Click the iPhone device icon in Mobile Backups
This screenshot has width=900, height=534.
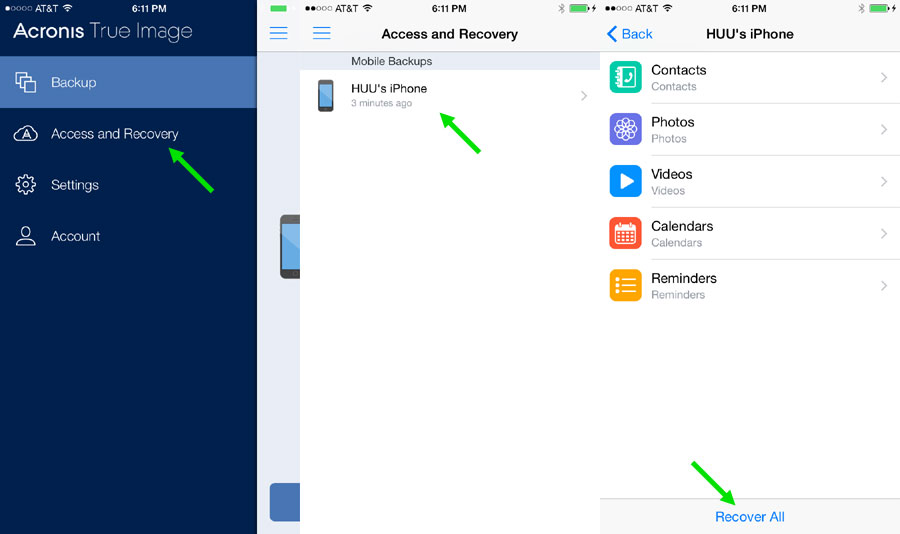[x=325, y=96]
